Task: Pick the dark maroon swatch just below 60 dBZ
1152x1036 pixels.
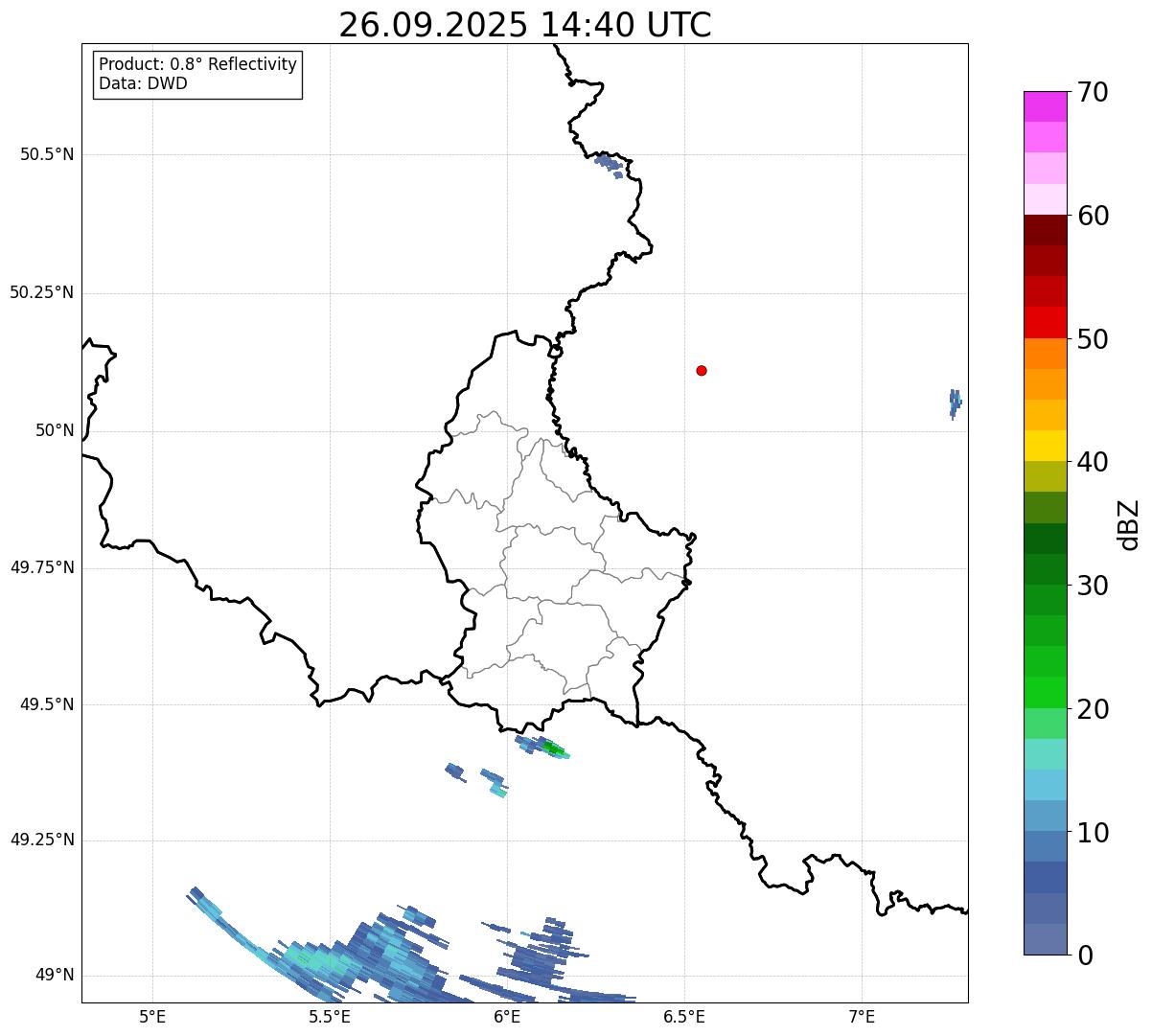Action: (1045, 230)
